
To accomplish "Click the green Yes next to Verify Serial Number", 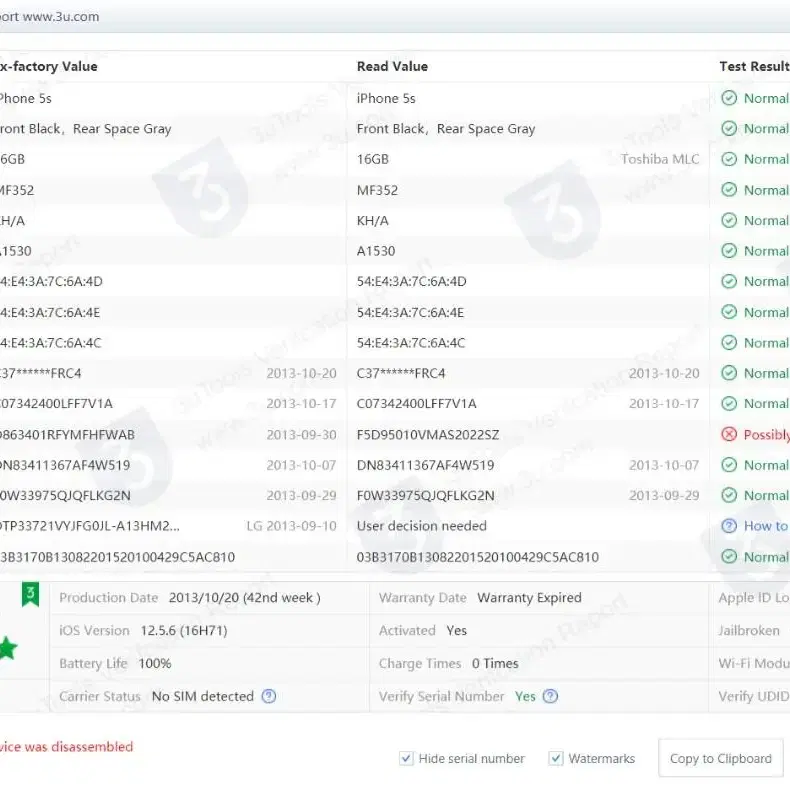I will click(x=525, y=696).
